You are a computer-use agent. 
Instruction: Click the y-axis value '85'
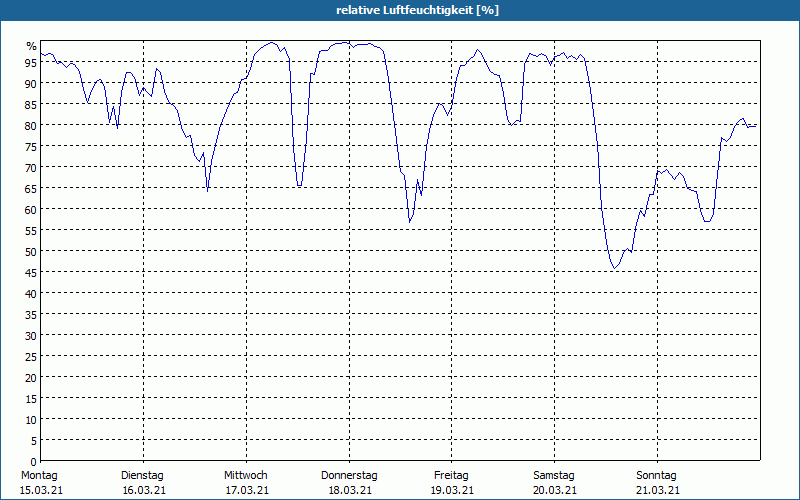coord(31,105)
